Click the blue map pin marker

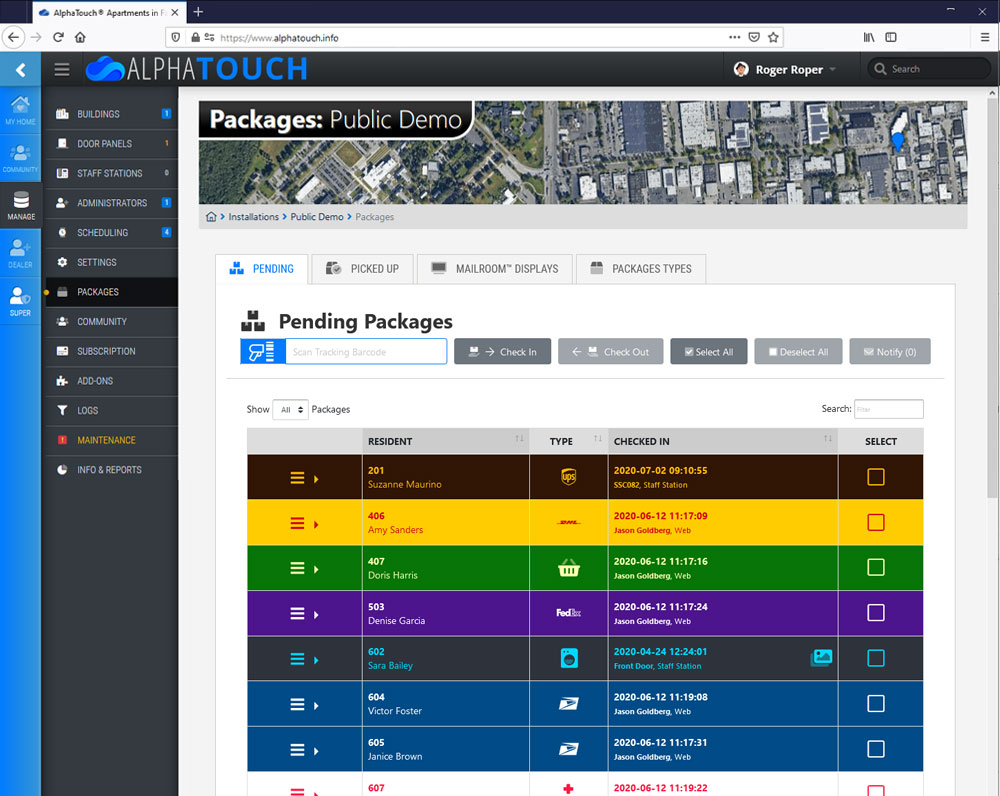pos(897,142)
